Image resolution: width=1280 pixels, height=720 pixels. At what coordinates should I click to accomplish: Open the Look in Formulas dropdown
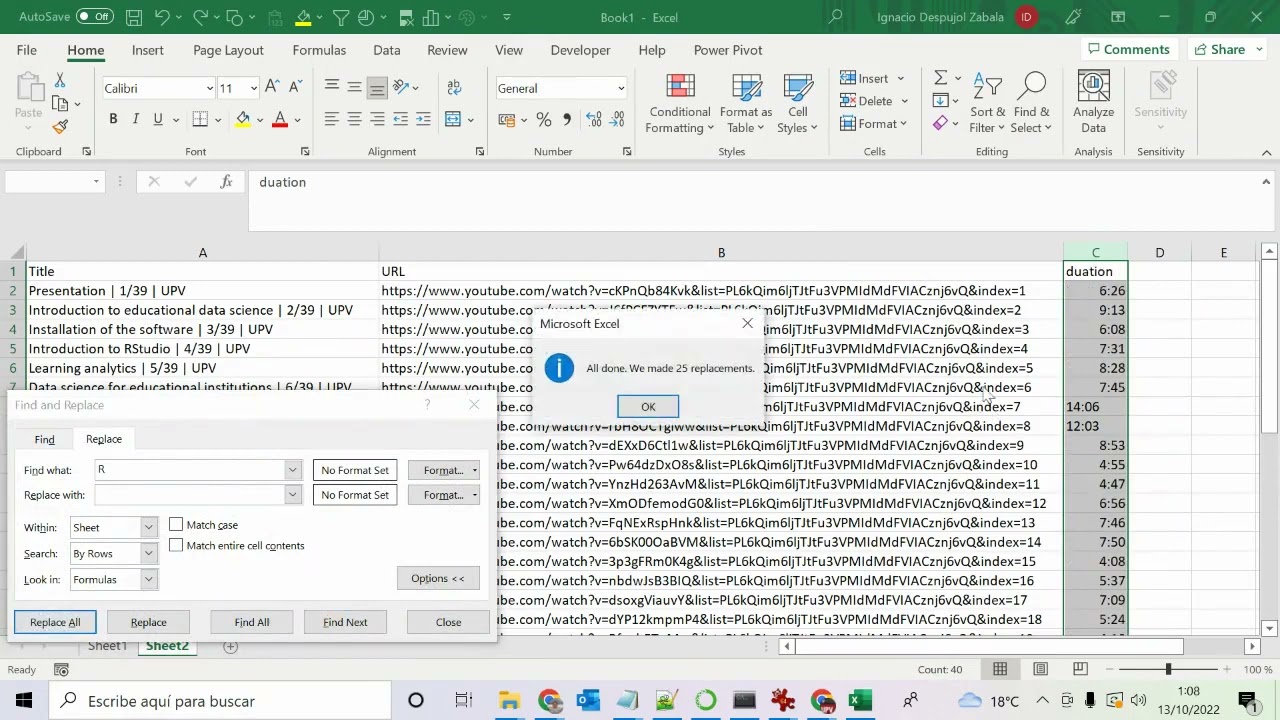tap(148, 580)
